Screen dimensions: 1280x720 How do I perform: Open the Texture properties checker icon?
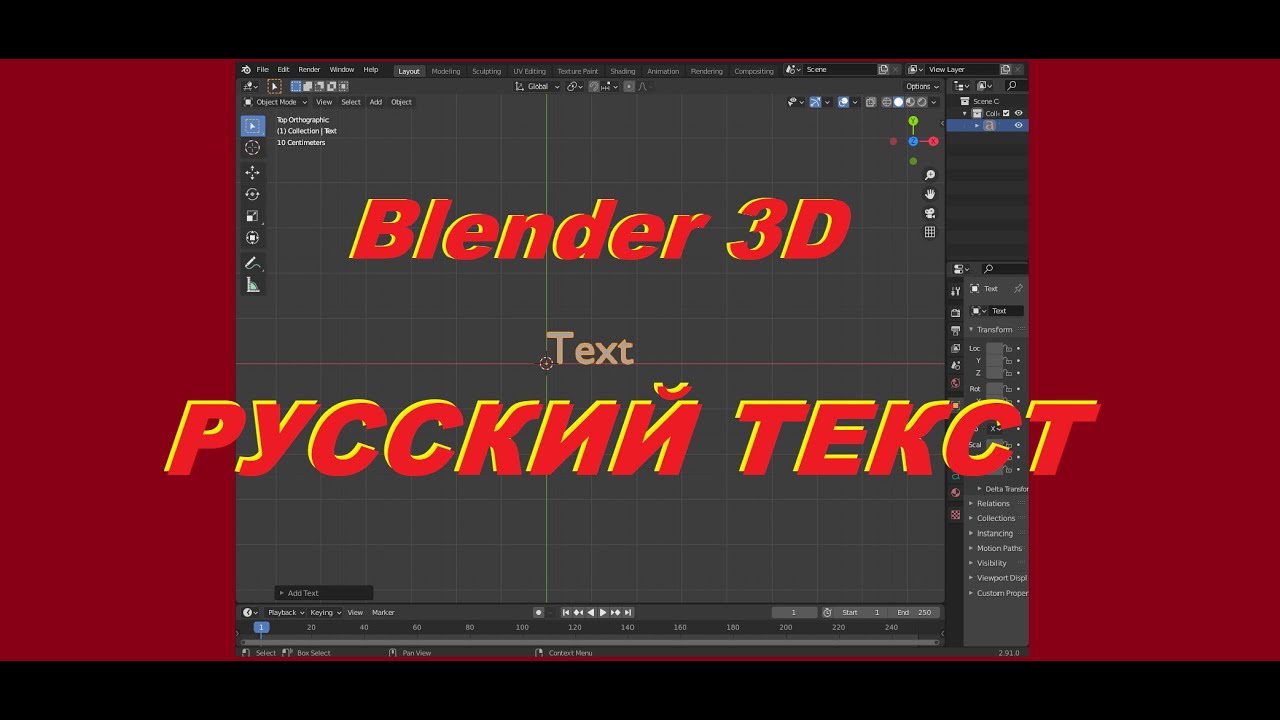coord(956,515)
